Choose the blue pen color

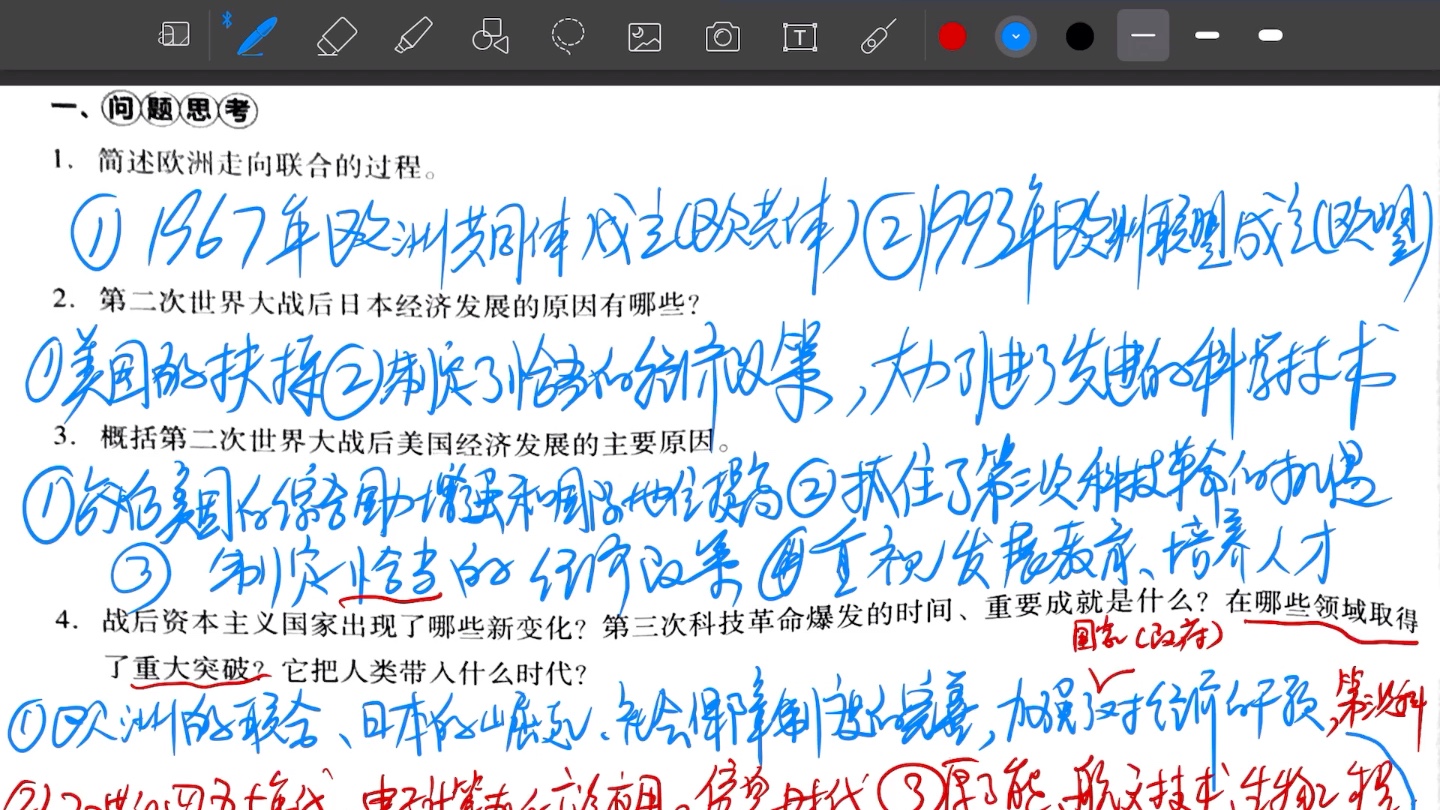[1016, 36]
